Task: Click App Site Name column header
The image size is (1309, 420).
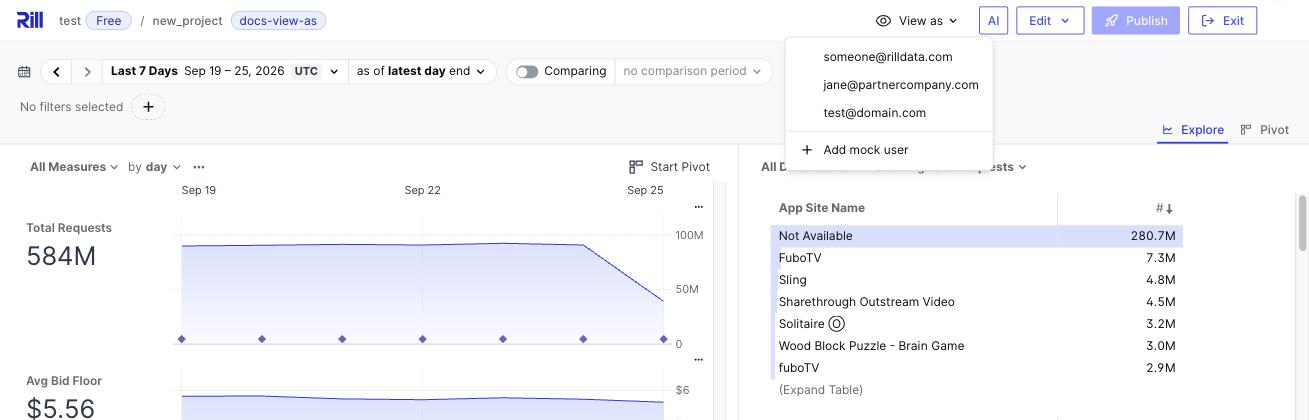Action: click(x=822, y=208)
